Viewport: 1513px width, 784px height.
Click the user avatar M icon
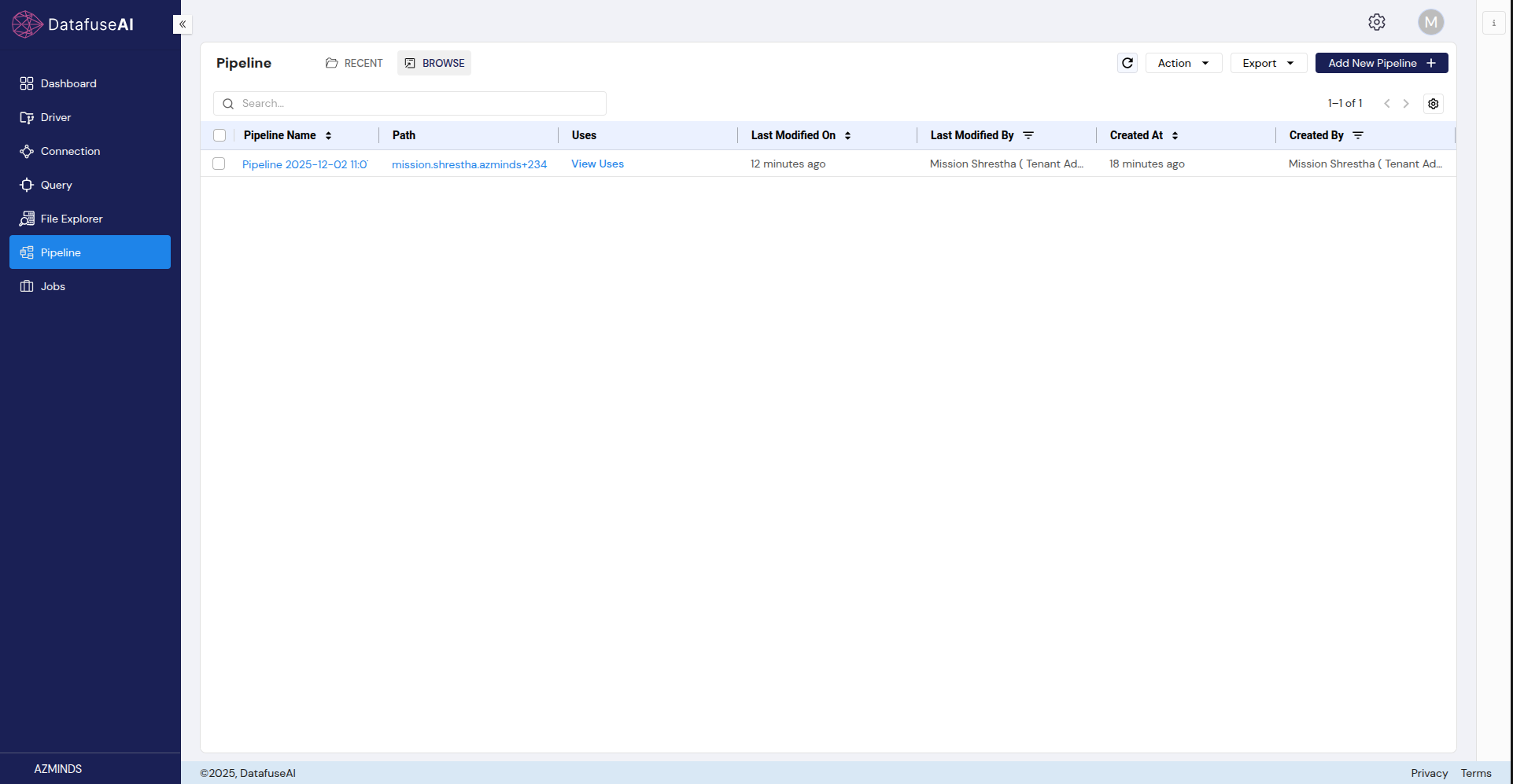tap(1430, 22)
